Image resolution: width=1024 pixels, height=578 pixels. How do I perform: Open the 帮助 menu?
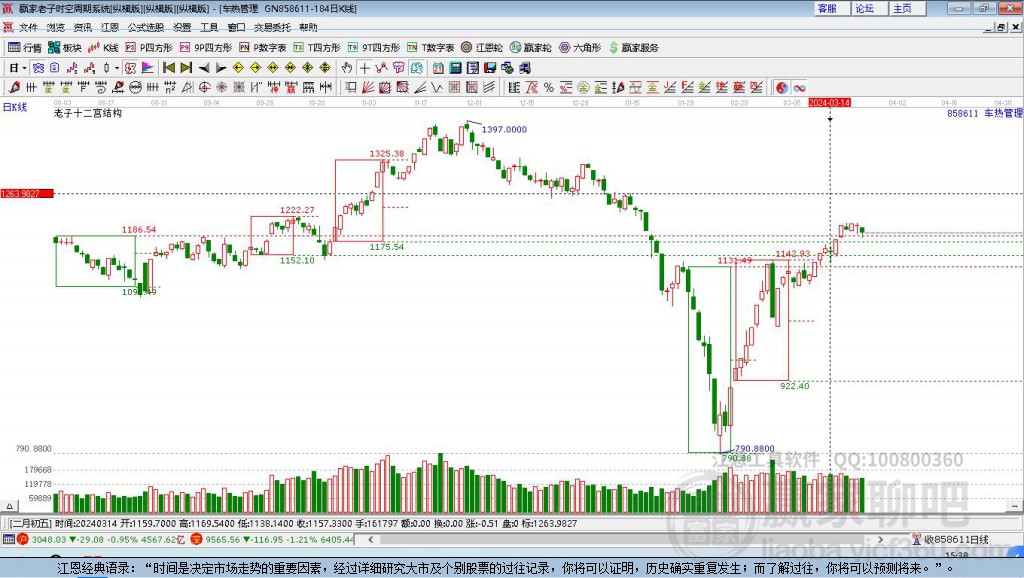click(x=308, y=27)
